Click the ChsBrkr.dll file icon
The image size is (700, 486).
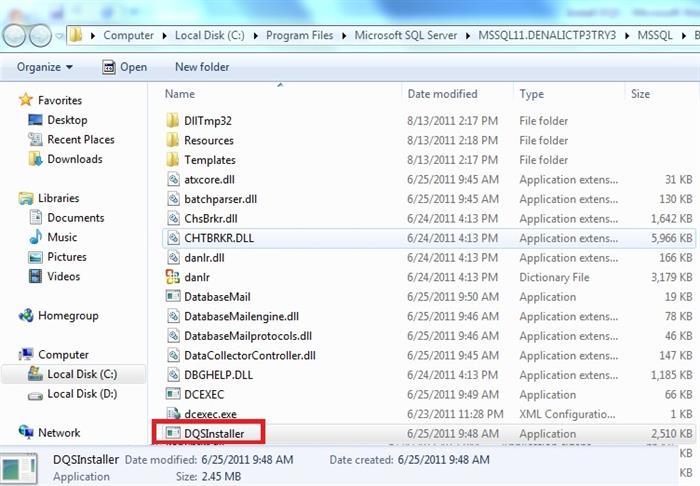(x=173, y=219)
